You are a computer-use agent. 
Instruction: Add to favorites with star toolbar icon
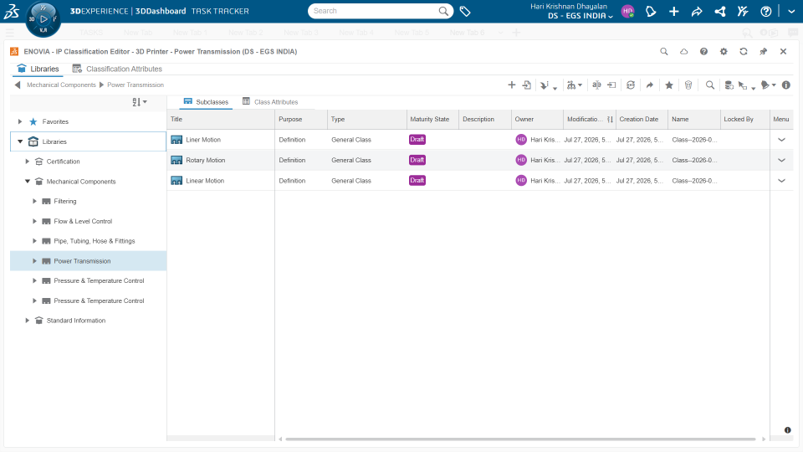pyautogui.click(x=669, y=85)
